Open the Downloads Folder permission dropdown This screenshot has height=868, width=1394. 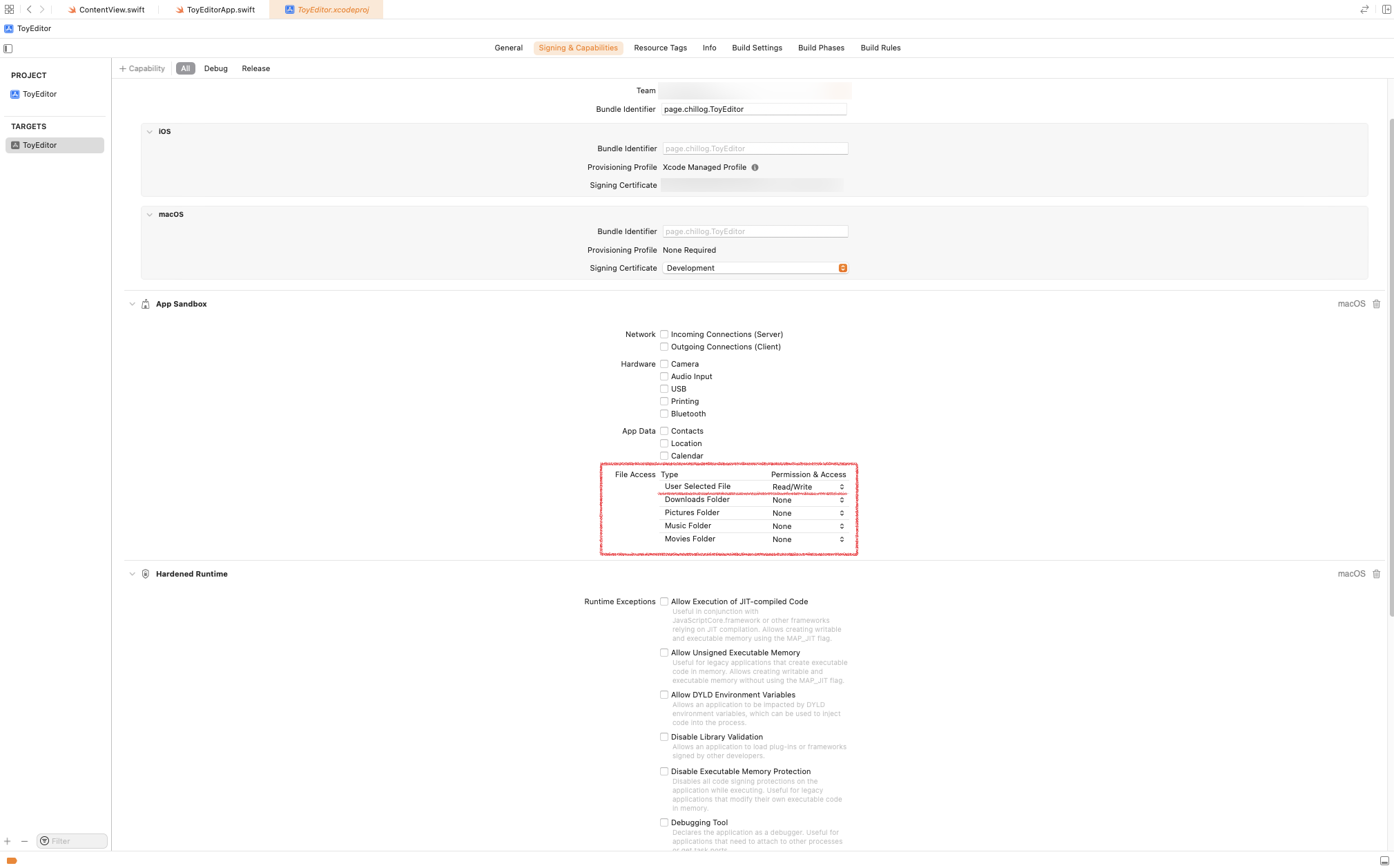[x=808, y=500]
